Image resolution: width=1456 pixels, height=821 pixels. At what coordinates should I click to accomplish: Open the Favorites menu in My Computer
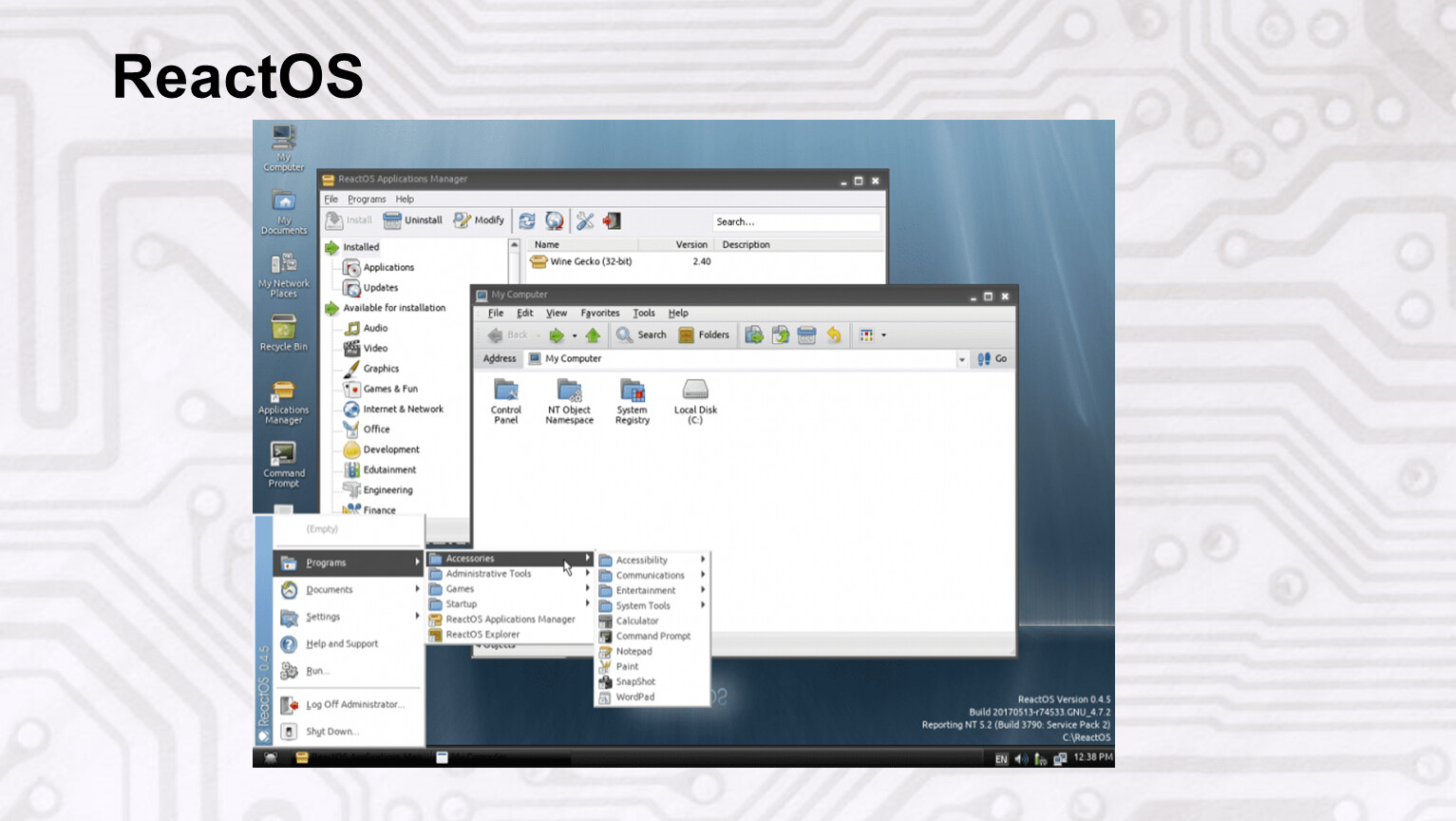(x=599, y=314)
